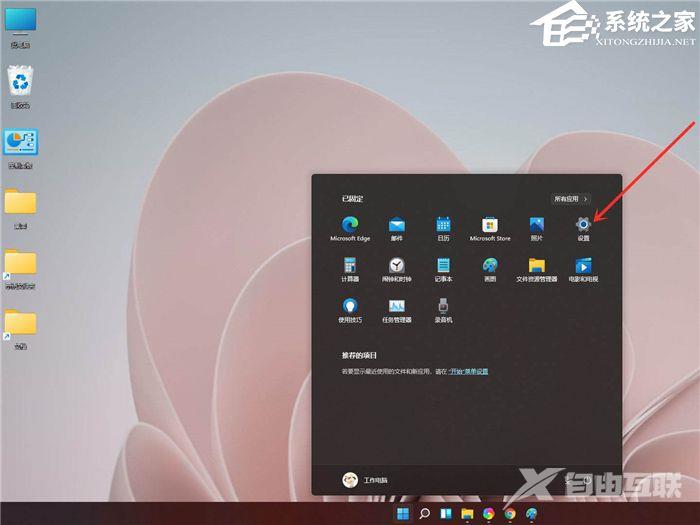Open the Start menu settings link
The height and width of the screenshot is (525, 700).
pos(468,371)
